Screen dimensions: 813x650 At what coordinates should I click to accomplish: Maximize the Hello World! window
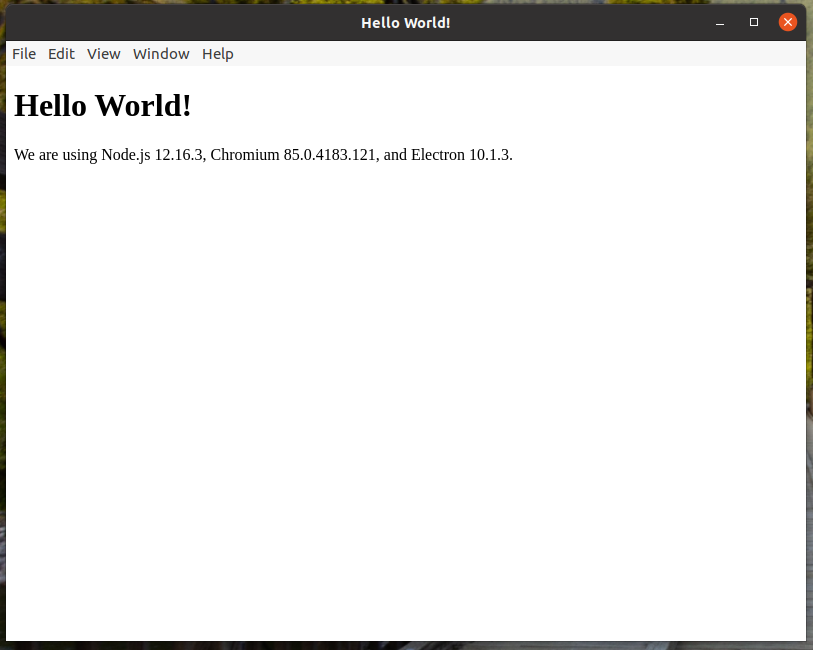(754, 22)
